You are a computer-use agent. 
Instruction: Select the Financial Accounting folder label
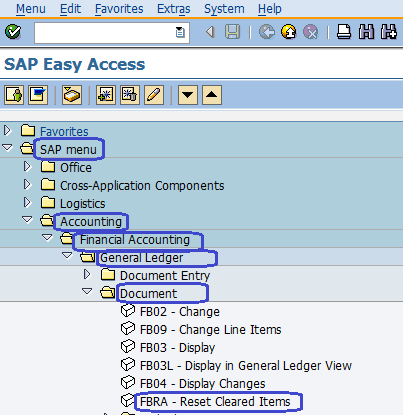click(135, 239)
